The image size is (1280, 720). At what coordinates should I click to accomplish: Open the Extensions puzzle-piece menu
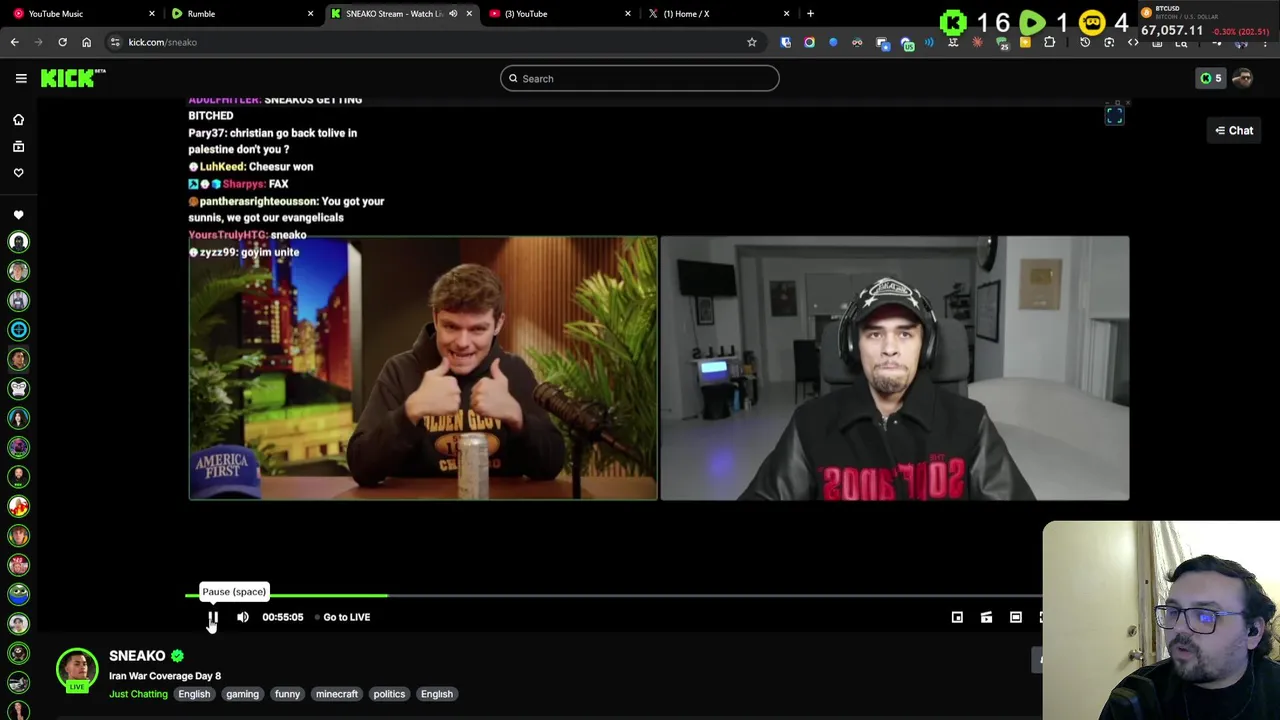1049,42
